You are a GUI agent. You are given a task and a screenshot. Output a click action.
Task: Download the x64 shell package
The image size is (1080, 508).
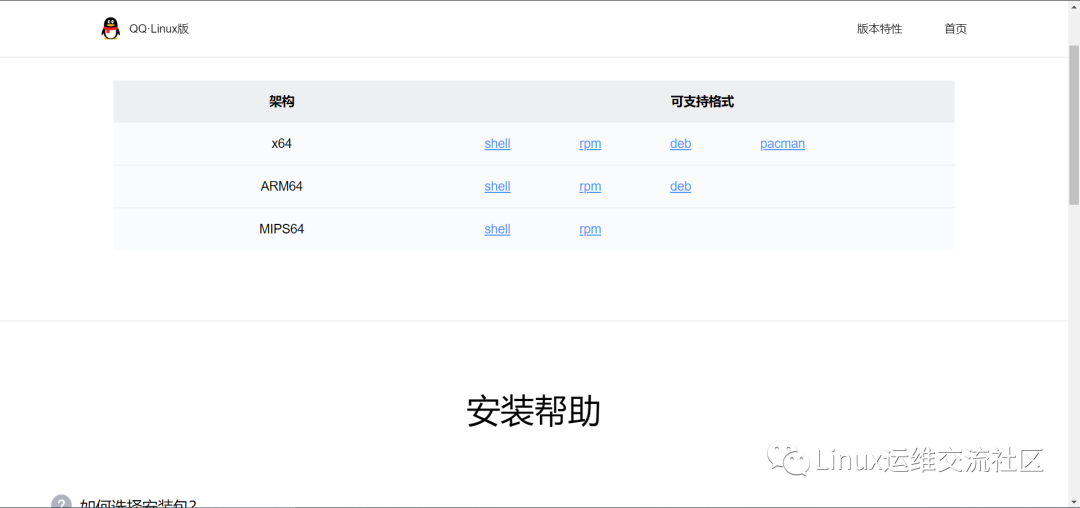(497, 144)
